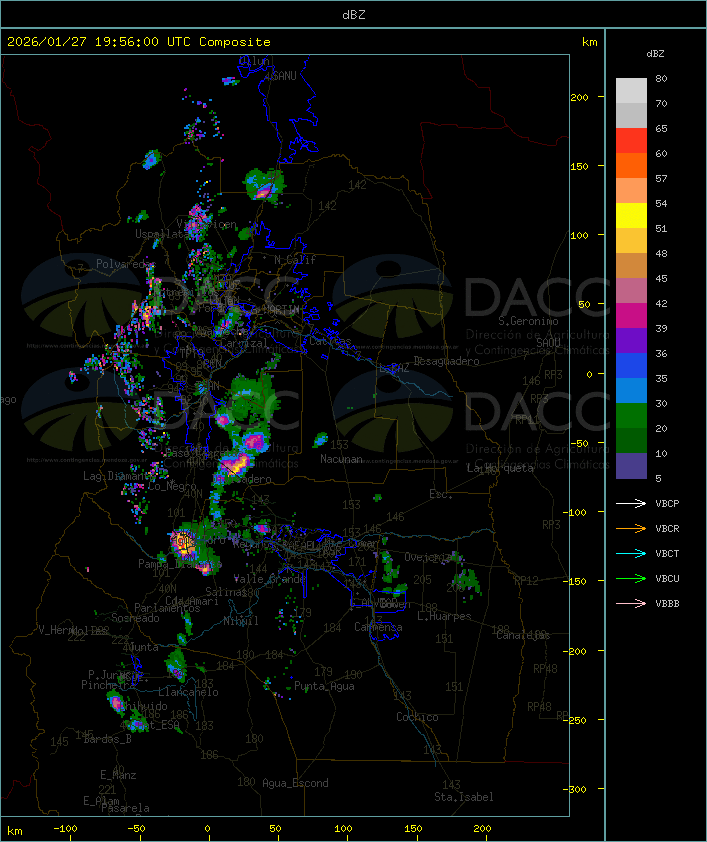Click the pink VBBB arrow icon
Screen dimensions: 707x842
coord(632,604)
